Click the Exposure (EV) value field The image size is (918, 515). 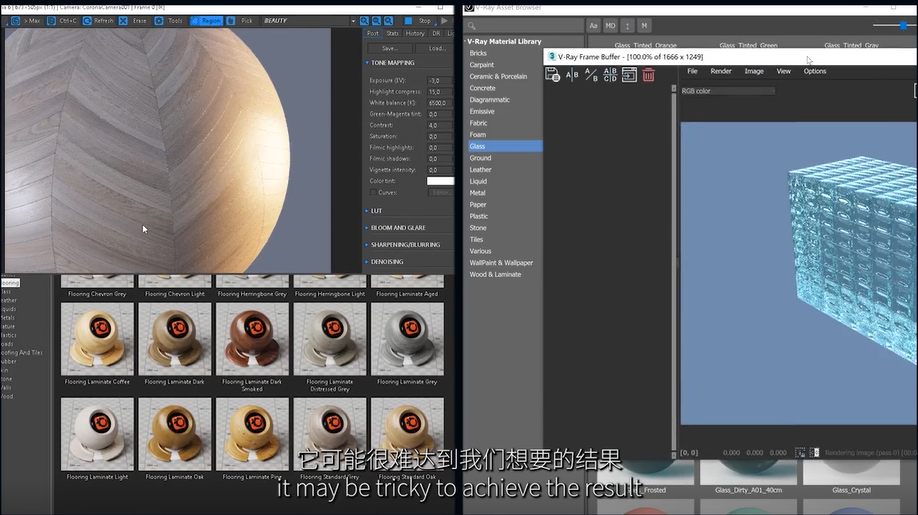[x=440, y=81]
